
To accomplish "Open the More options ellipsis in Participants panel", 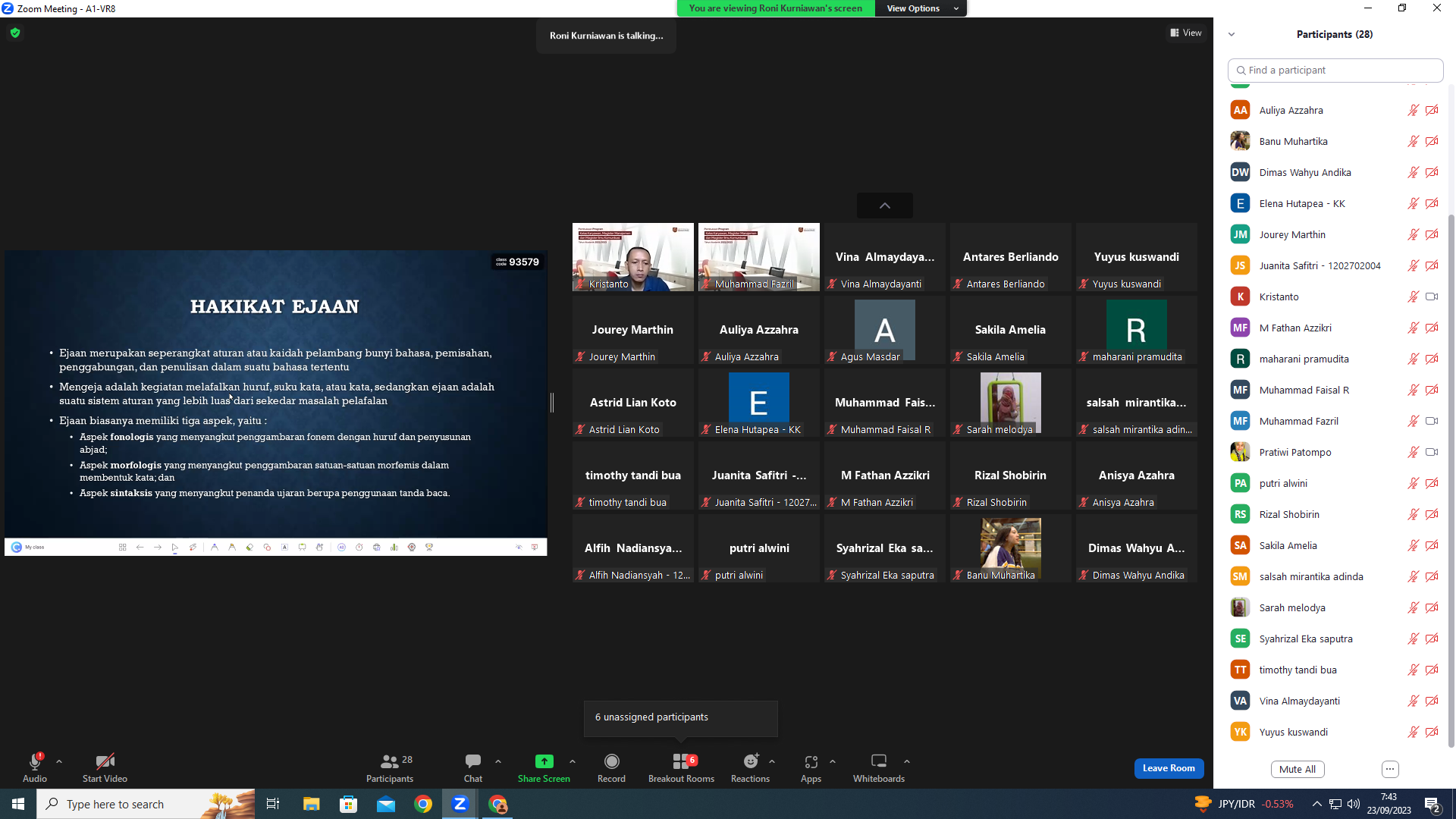I will tap(1390, 769).
